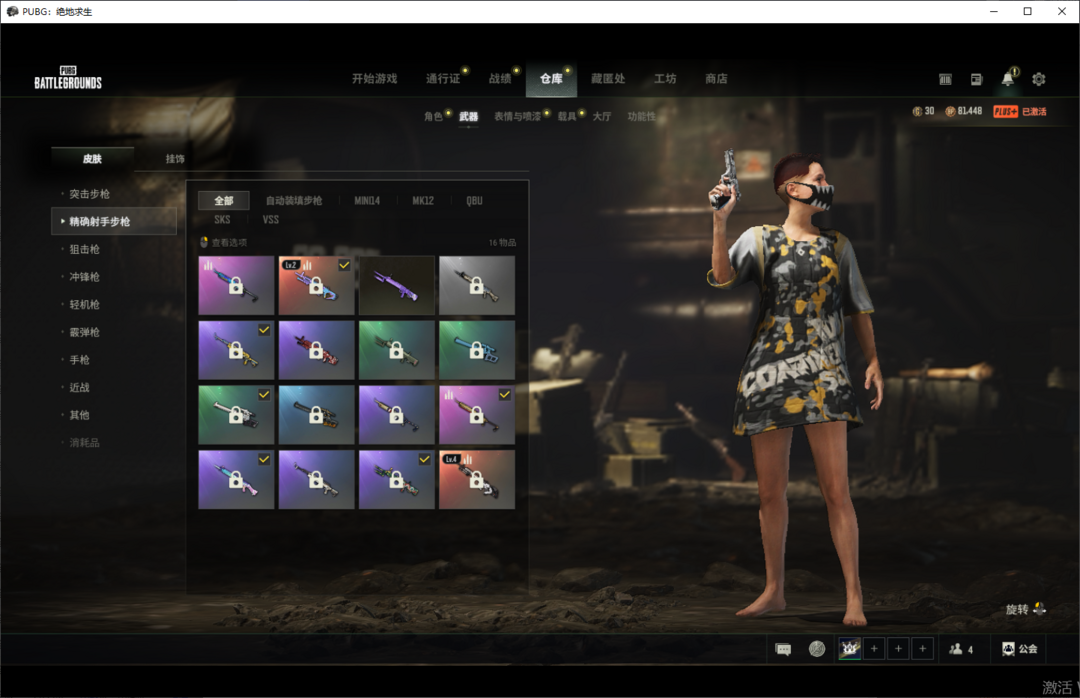Filter skins by 全部
This screenshot has height=698, width=1080.
tap(223, 201)
